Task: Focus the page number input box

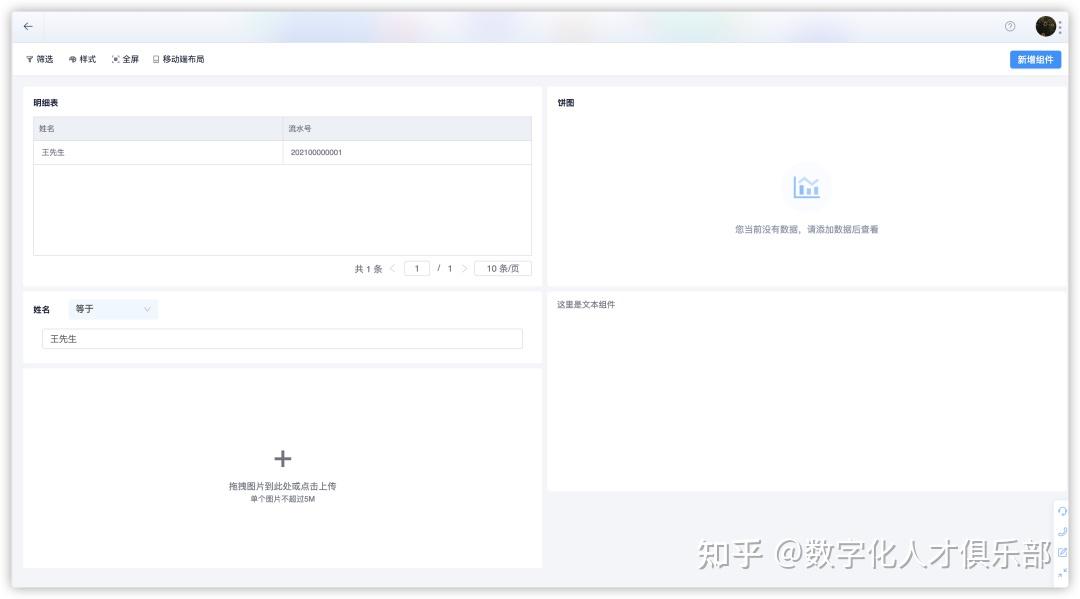Action: [417, 269]
